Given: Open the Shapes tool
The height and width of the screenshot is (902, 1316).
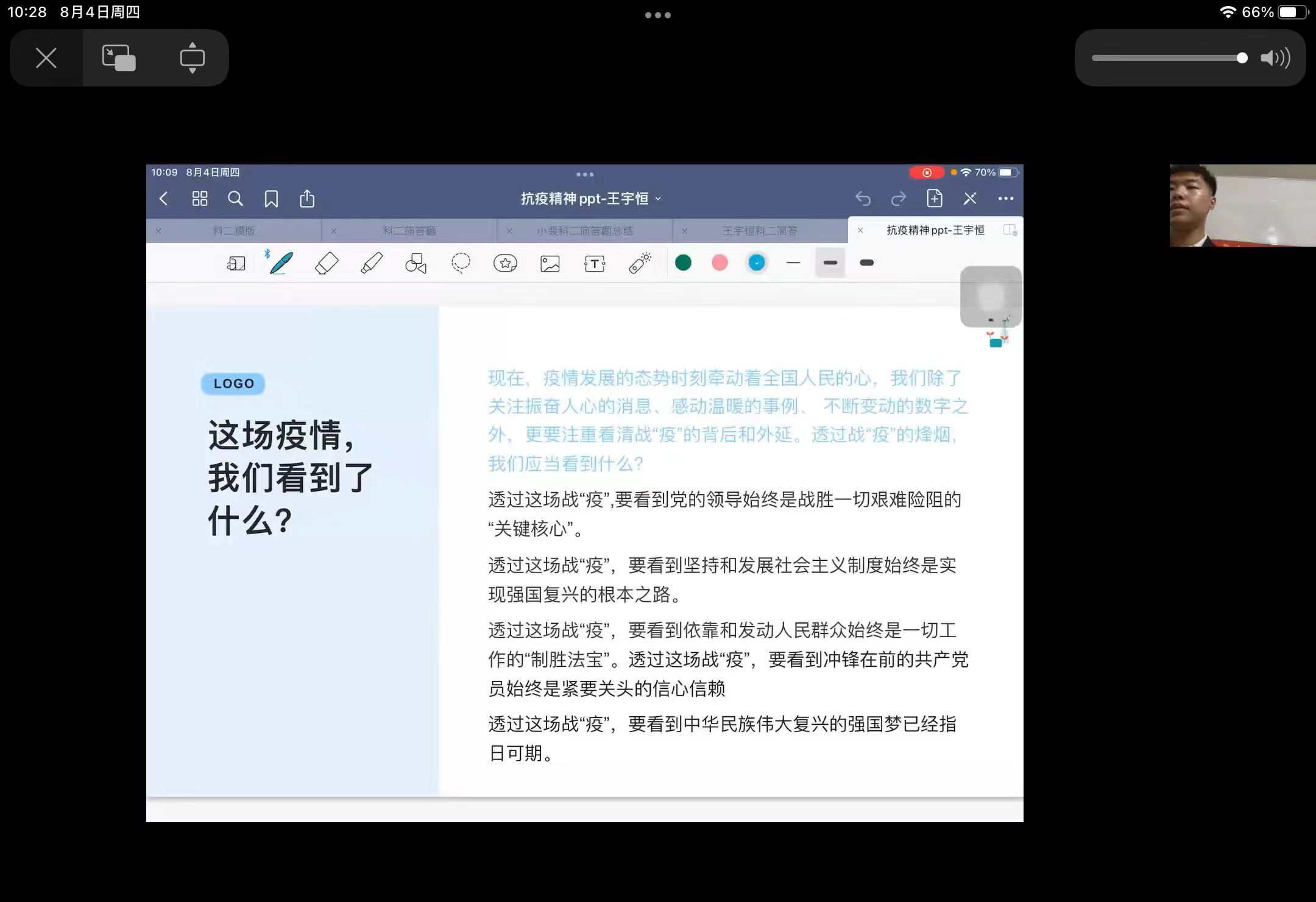Looking at the screenshot, I should click(x=416, y=263).
